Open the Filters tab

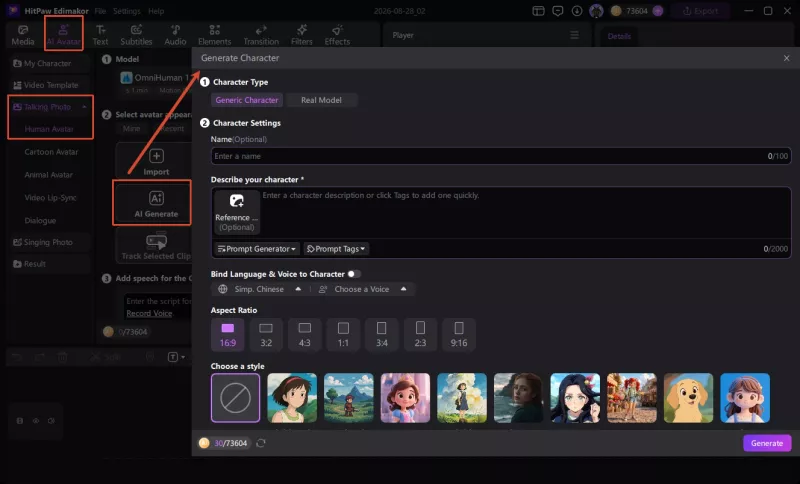[x=302, y=35]
